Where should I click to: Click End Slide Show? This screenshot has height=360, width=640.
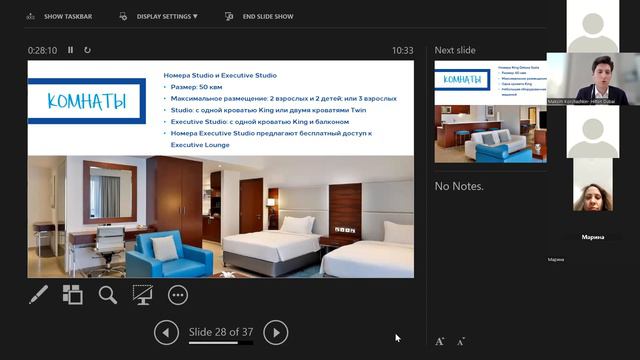pos(268,16)
